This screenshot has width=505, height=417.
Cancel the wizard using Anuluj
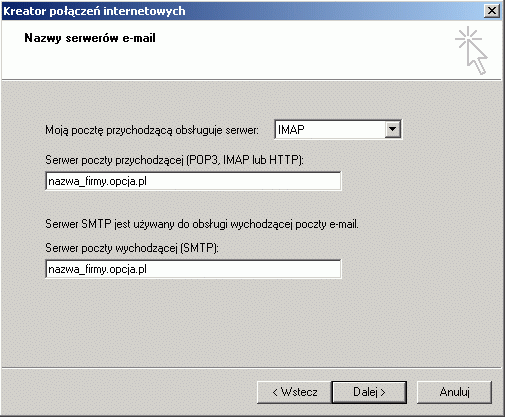coord(454,392)
